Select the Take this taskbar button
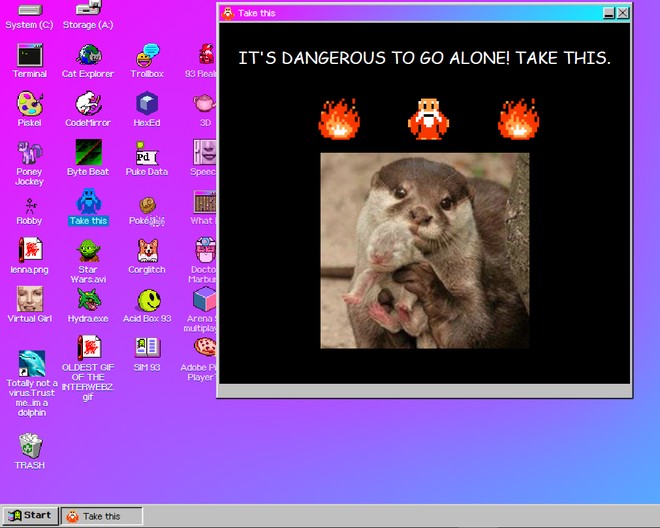Screen dimensions: 660x528 pyautogui.click(x=102, y=516)
